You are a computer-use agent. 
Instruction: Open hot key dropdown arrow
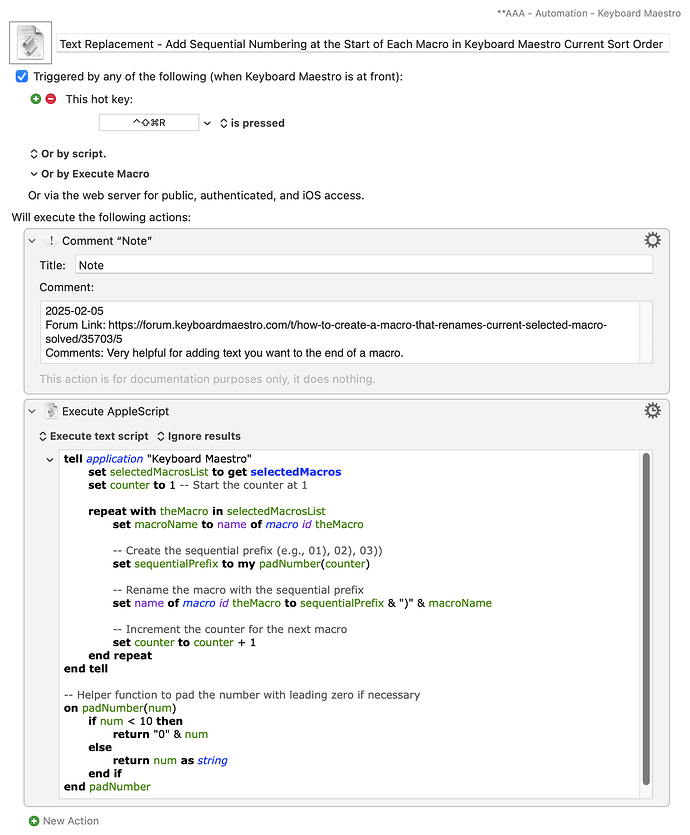coord(207,123)
